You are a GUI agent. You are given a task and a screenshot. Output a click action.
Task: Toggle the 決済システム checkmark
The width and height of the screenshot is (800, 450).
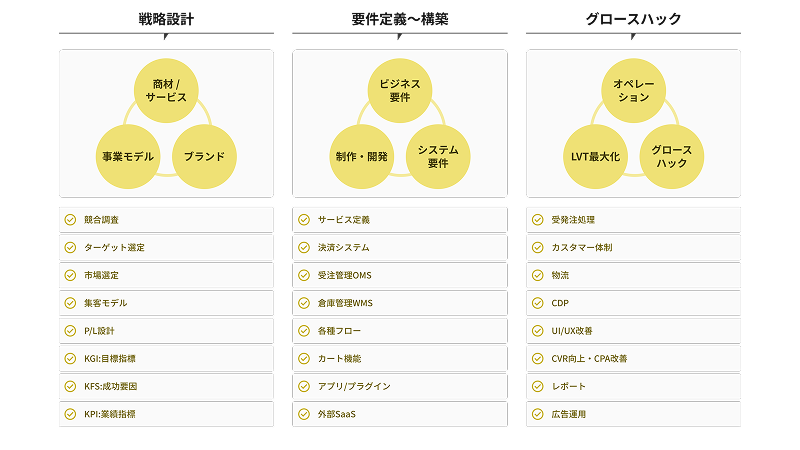pos(304,247)
